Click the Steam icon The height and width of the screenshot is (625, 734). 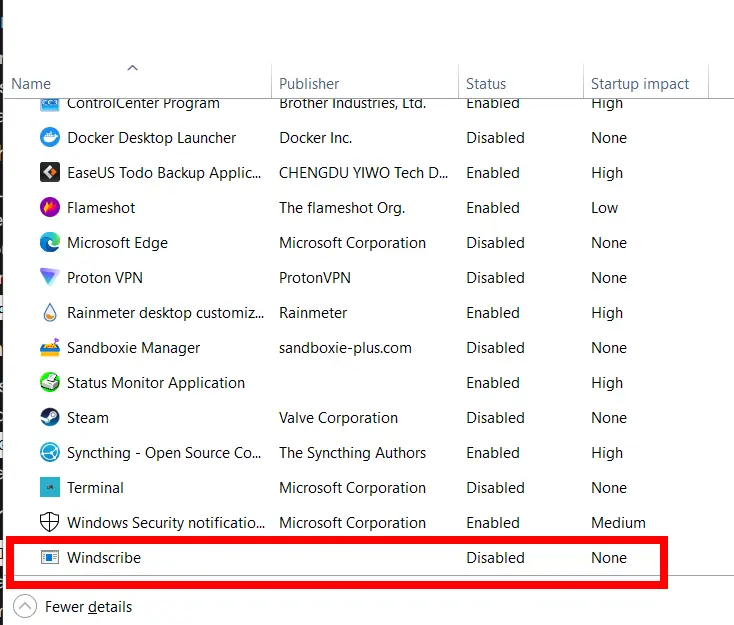pyautogui.click(x=49, y=418)
